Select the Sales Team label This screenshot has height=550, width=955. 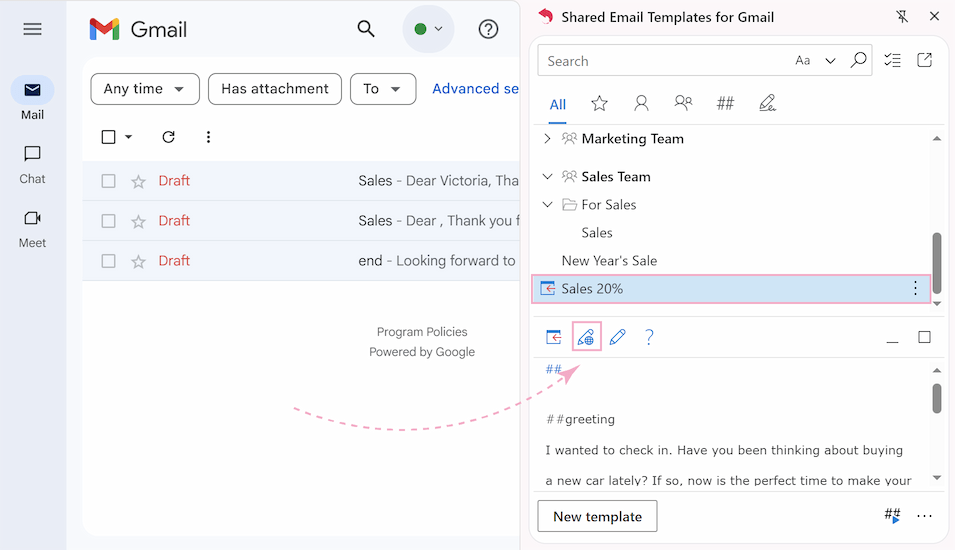(x=616, y=177)
